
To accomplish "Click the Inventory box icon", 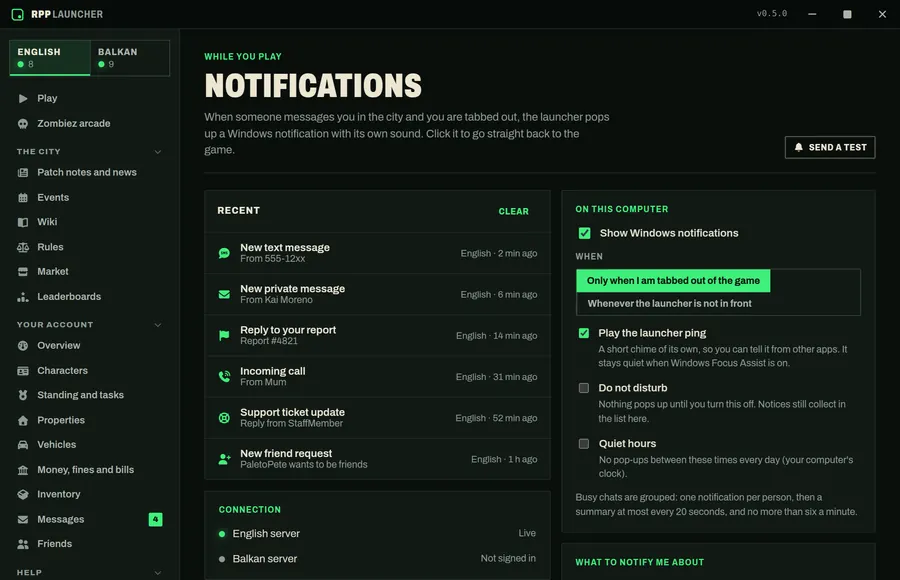I will 23,494.
